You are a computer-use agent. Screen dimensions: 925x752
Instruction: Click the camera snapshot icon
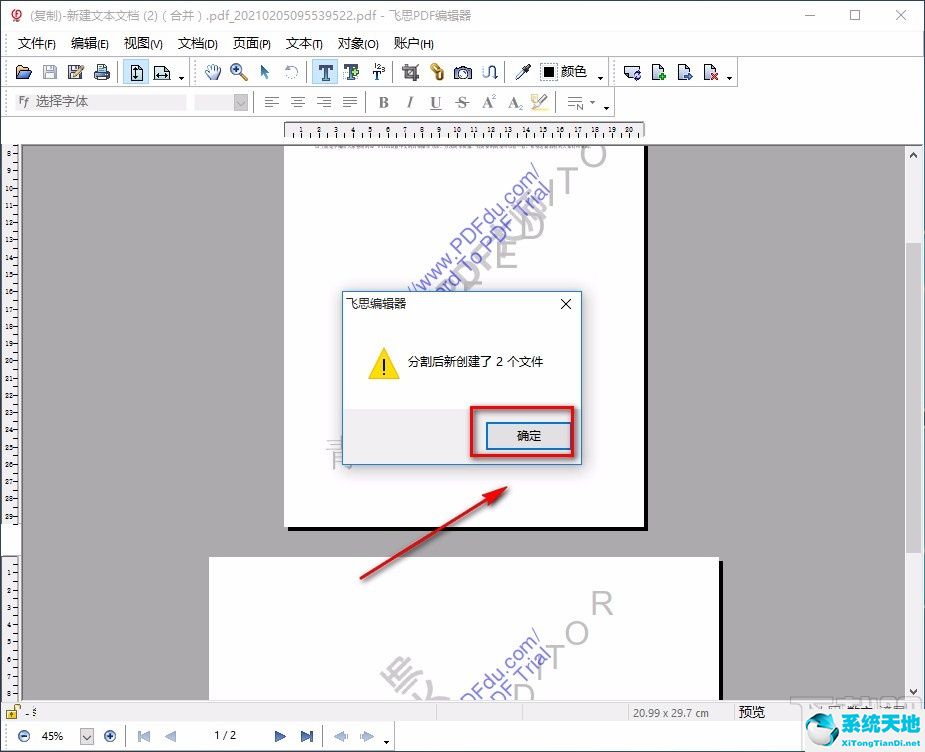463,73
